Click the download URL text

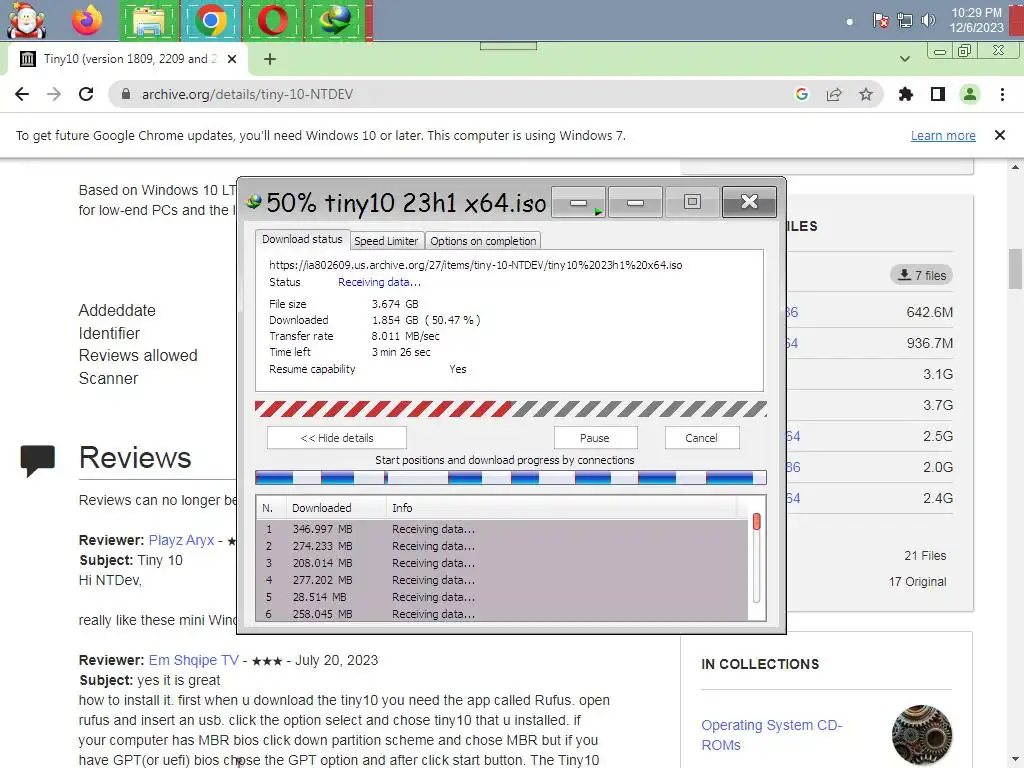475,264
